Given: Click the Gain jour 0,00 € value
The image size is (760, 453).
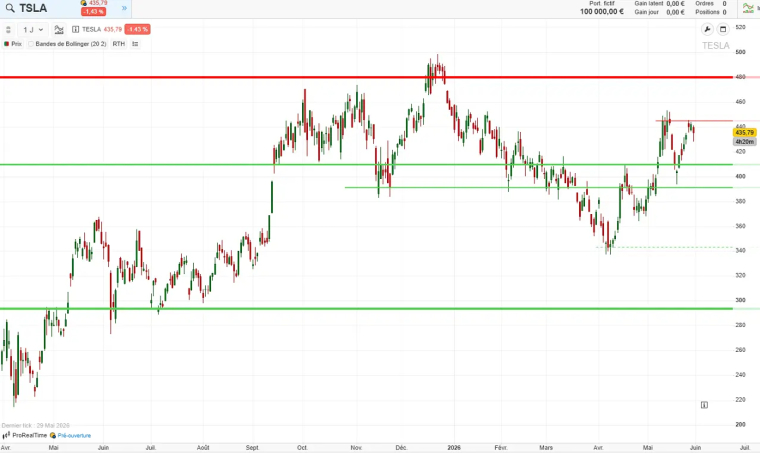Looking at the screenshot, I should tap(675, 12).
